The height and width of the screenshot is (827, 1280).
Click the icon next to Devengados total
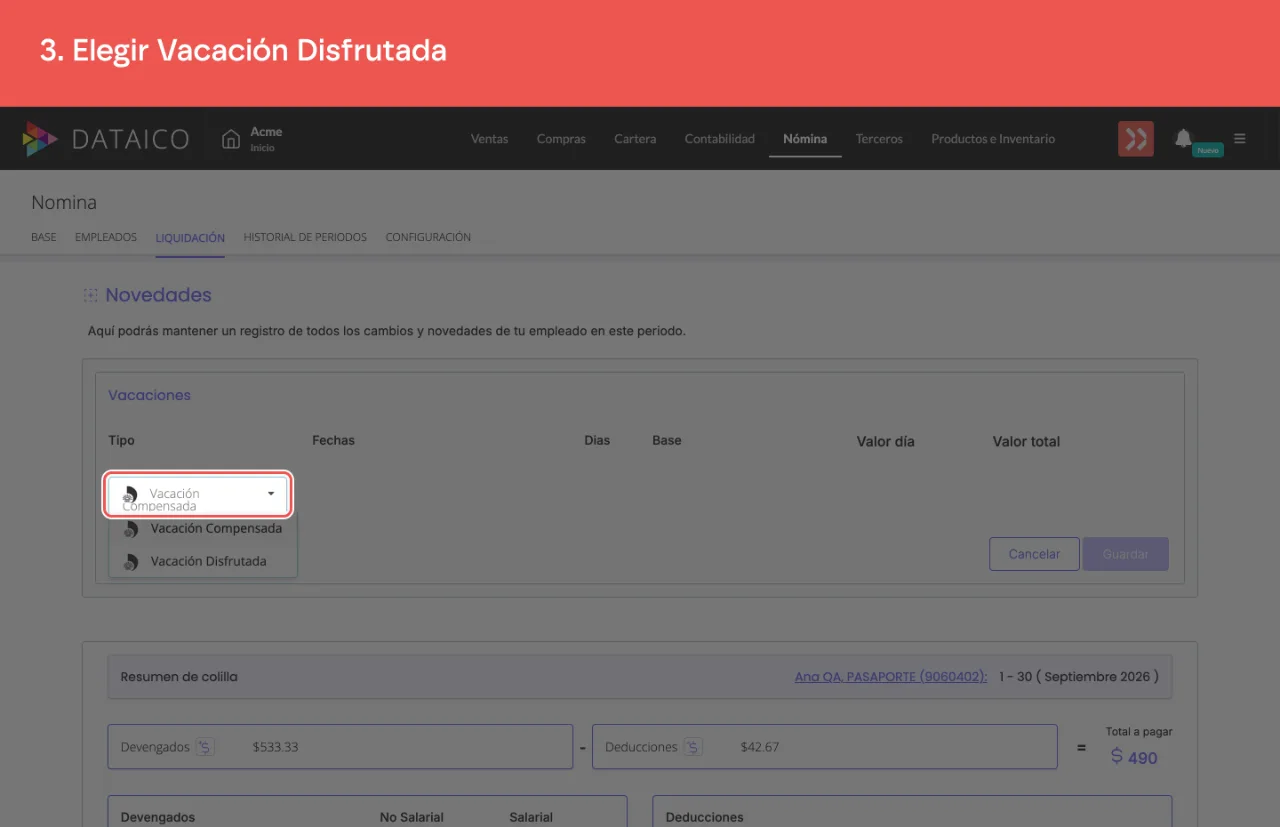tap(205, 747)
